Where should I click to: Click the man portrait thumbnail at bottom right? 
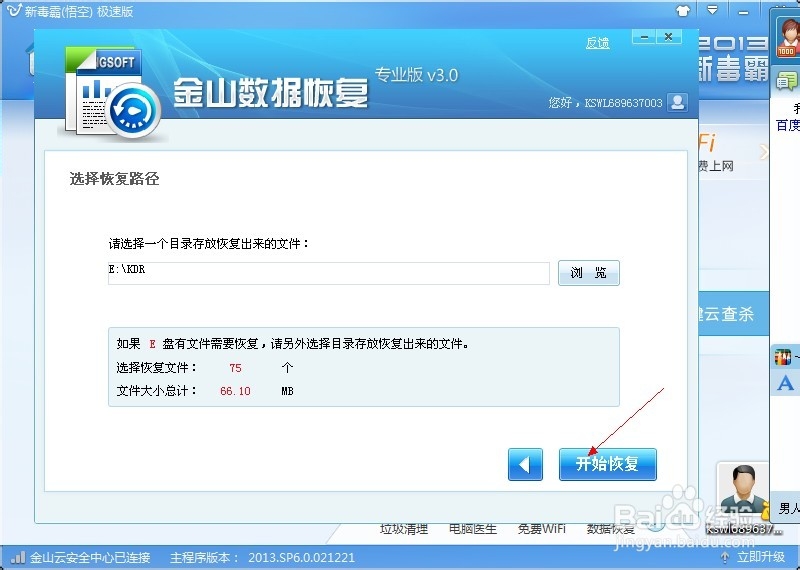[743, 490]
